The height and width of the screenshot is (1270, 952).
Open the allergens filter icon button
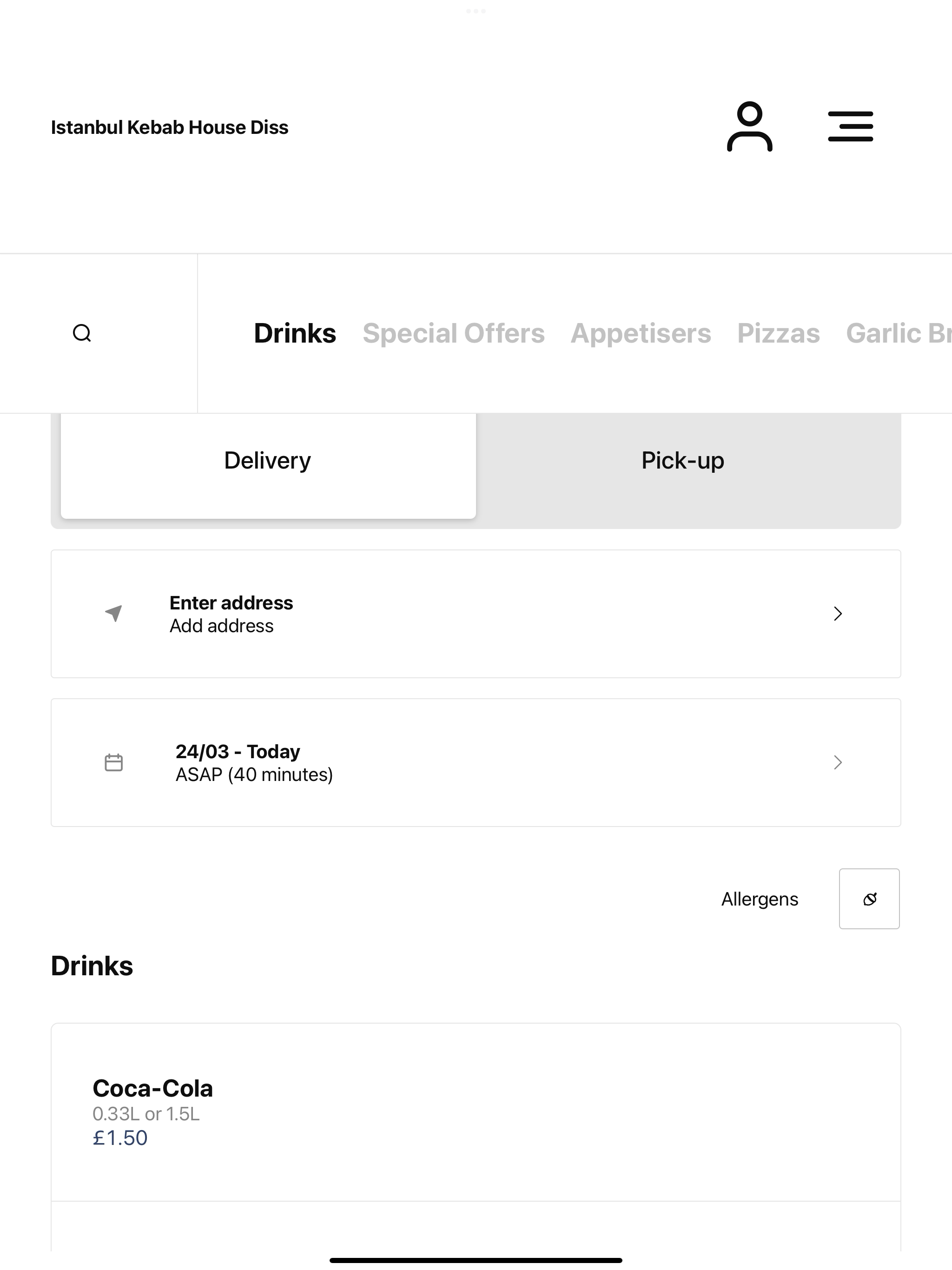[869, 899]
